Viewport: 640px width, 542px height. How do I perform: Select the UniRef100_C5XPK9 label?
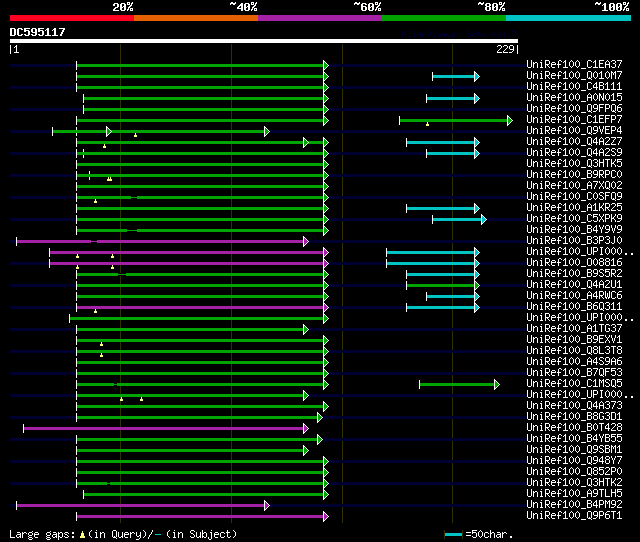574,219
